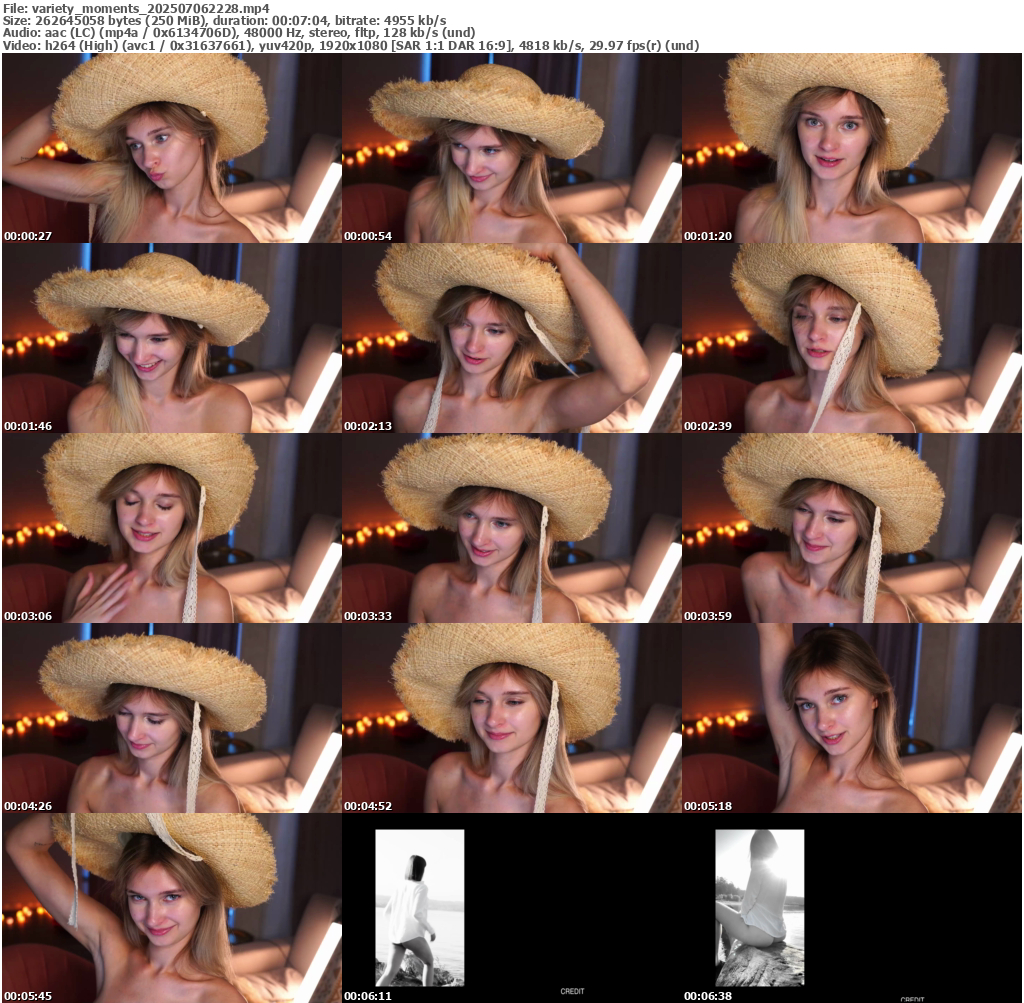Click the 00:05:18 frame without hat
The height and width of the screenshot is (1003, 1024).
[x=851, y=718]
